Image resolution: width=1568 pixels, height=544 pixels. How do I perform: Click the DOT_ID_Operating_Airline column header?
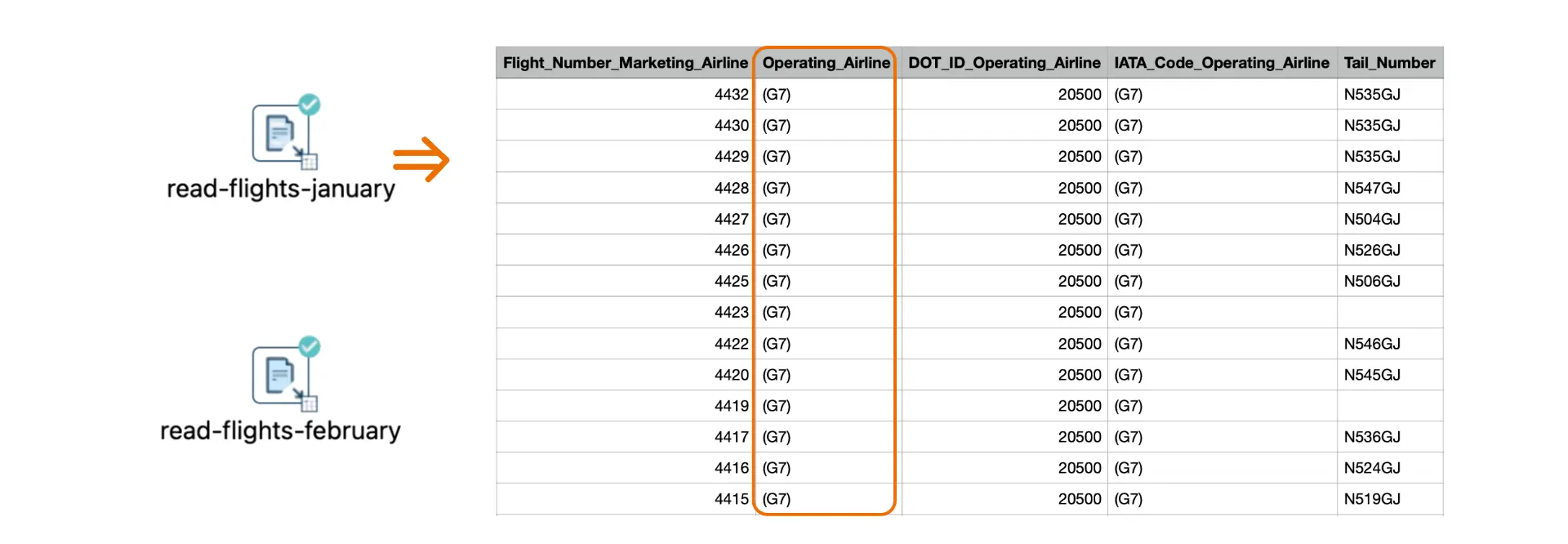[x=1004, y=63]
